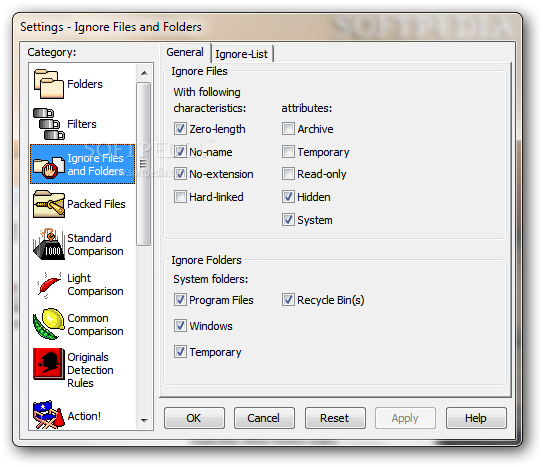
Task: Select the Standard Comparison label
Action: pyautogui.click(x=95, y=244)
